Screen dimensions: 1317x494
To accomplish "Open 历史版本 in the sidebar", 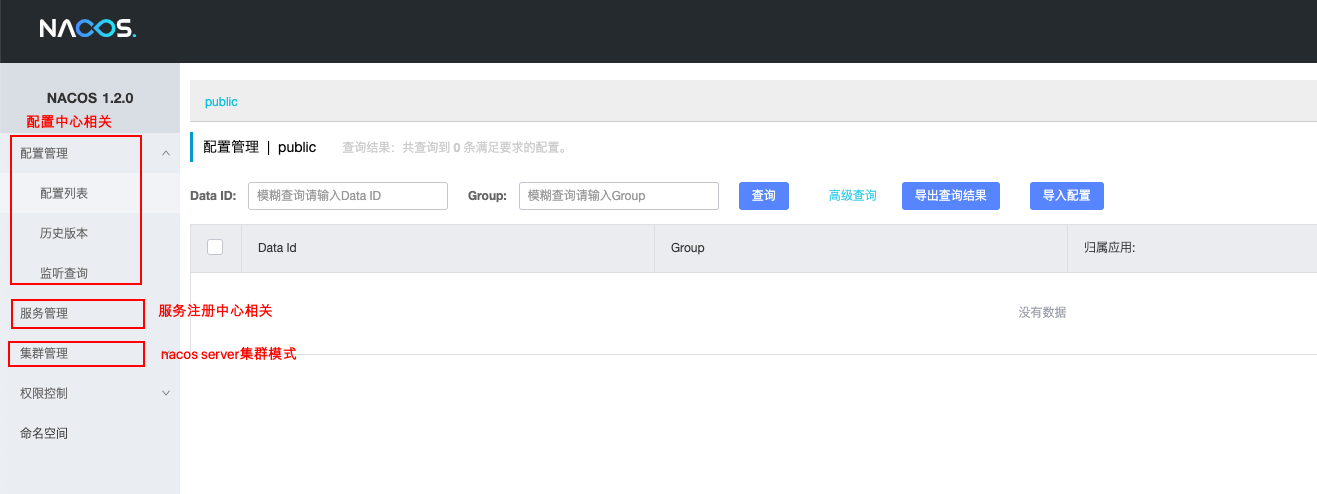I will click(x=64, y=233).
